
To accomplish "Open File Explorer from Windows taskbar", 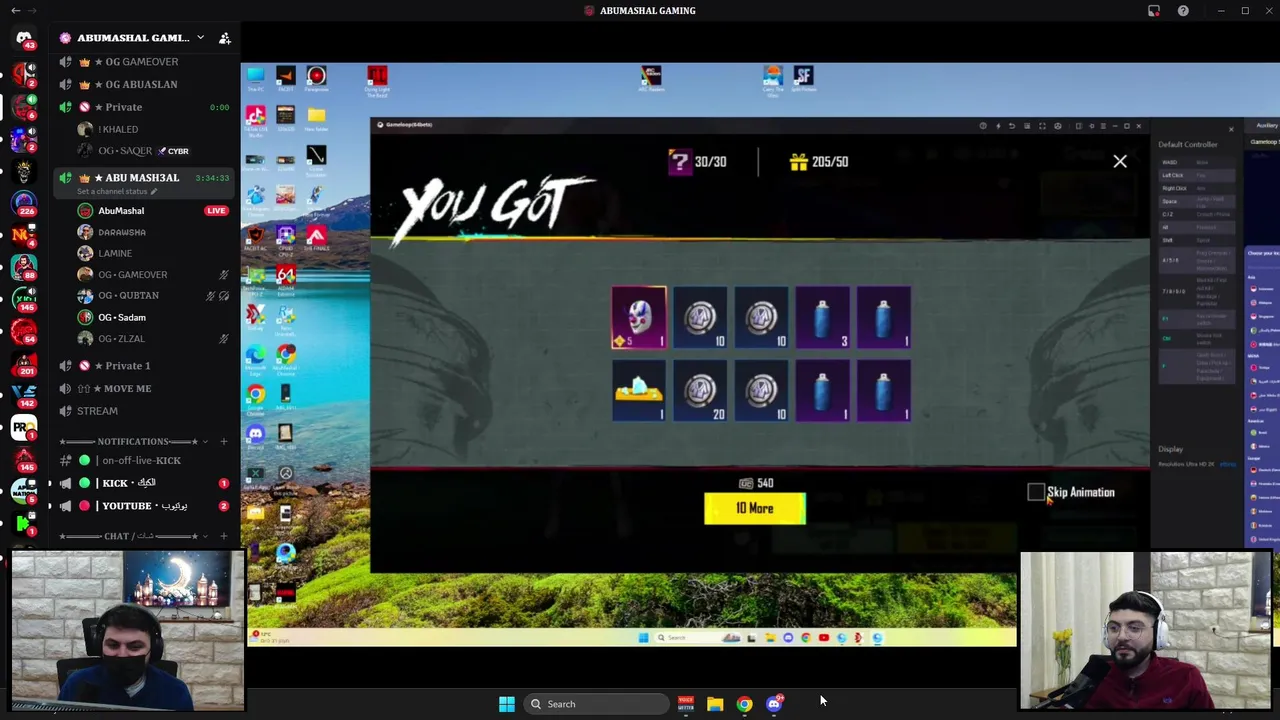I will pos(715,704).
